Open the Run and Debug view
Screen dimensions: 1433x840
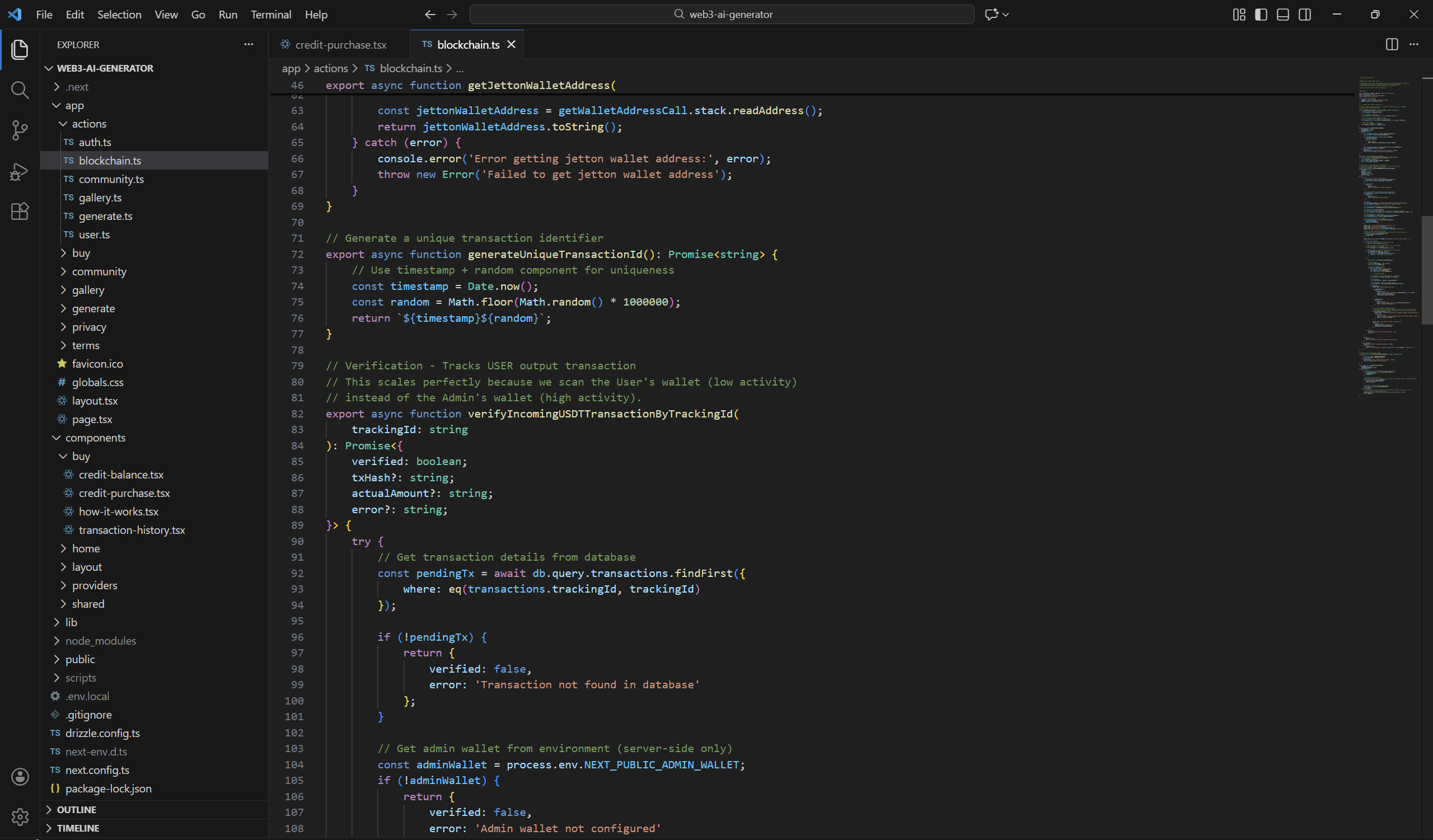[20, 171]
